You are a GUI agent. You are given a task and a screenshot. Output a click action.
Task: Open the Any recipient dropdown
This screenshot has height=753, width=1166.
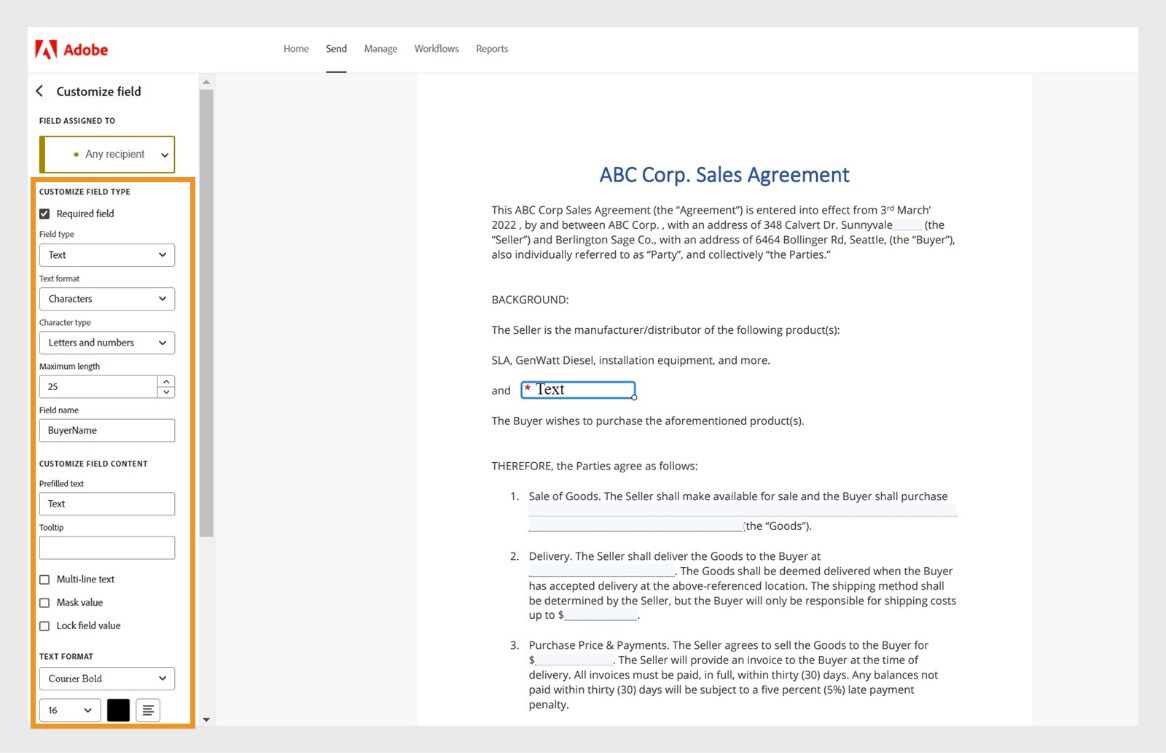(x=107, y=155)
